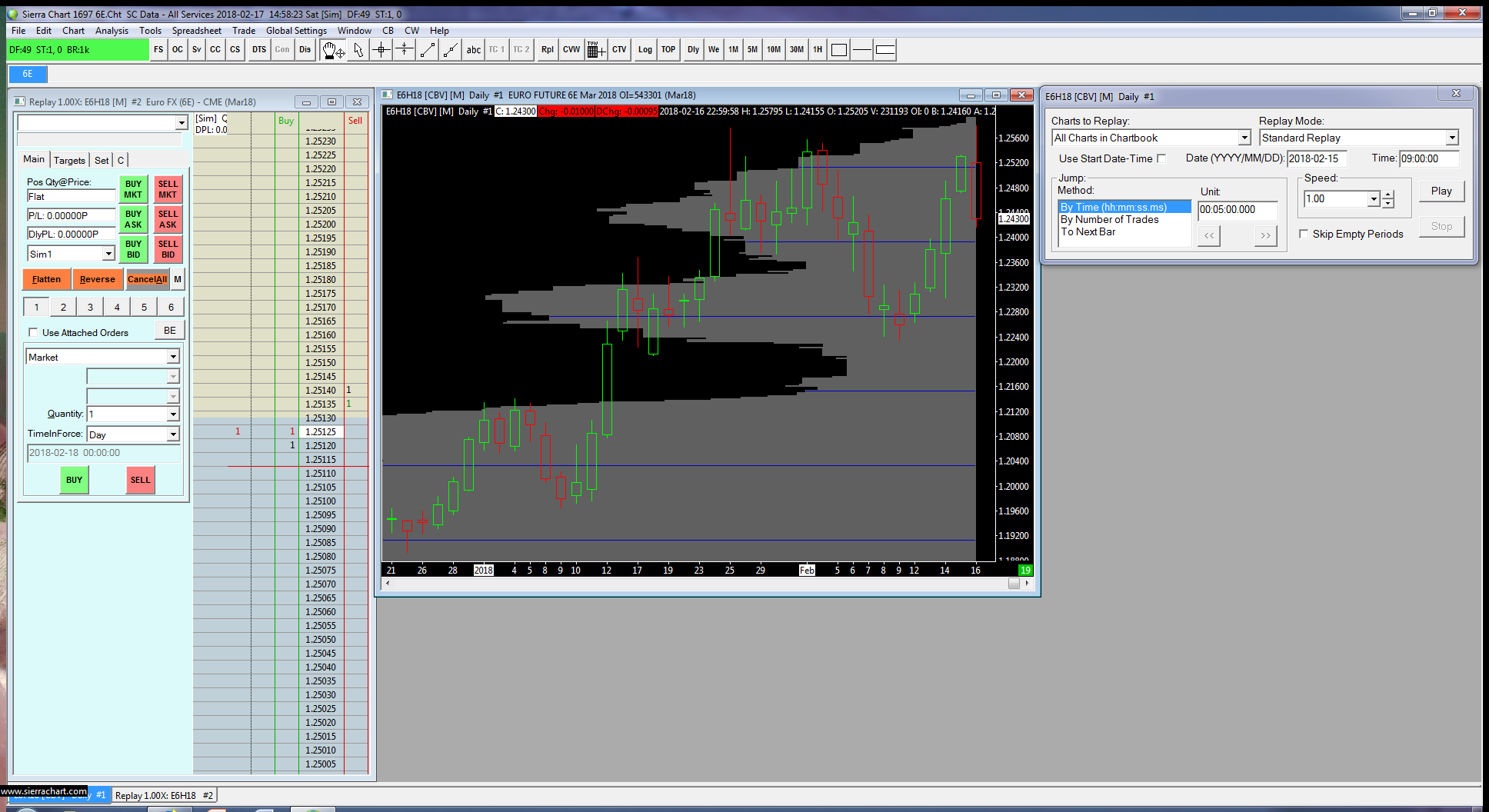
Task: Click the CS toolbar button
Action: [235, 50]
